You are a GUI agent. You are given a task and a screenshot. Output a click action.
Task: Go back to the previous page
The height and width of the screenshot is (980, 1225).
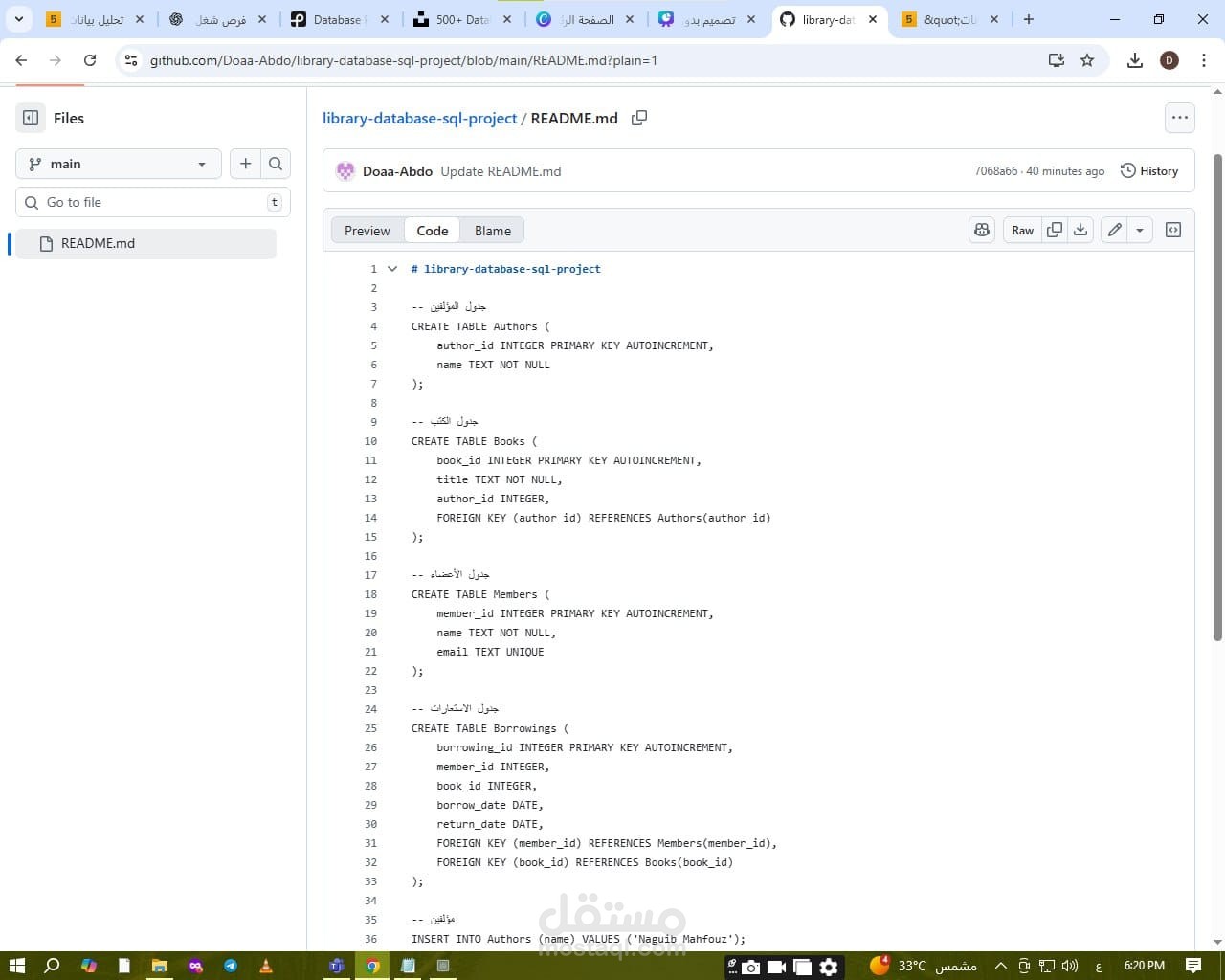pyautogui.click(x=21, y=60)
